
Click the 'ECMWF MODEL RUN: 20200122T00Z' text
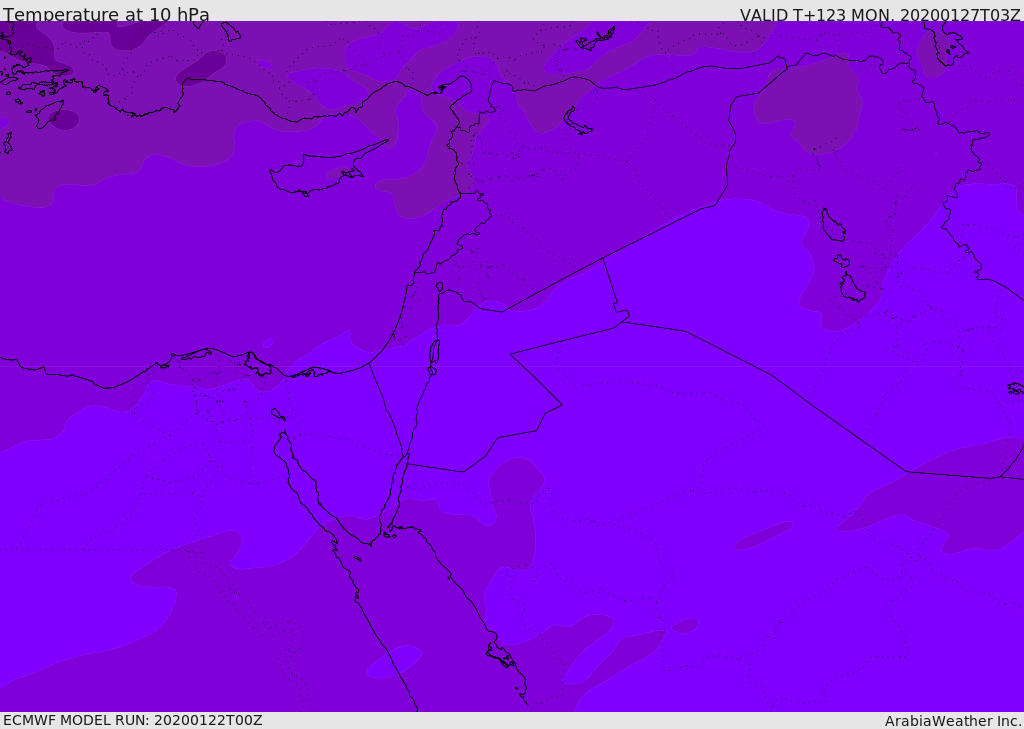[133, 720]
